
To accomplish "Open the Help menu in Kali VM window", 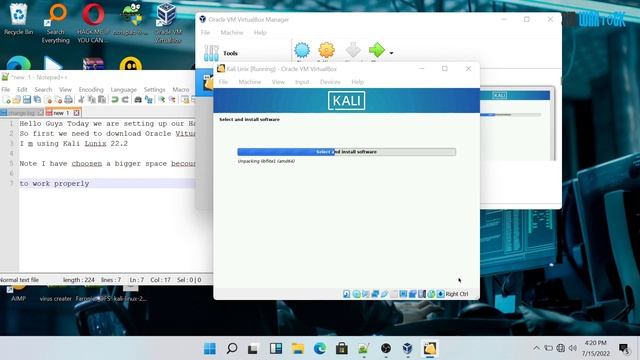I will point(358,82).
